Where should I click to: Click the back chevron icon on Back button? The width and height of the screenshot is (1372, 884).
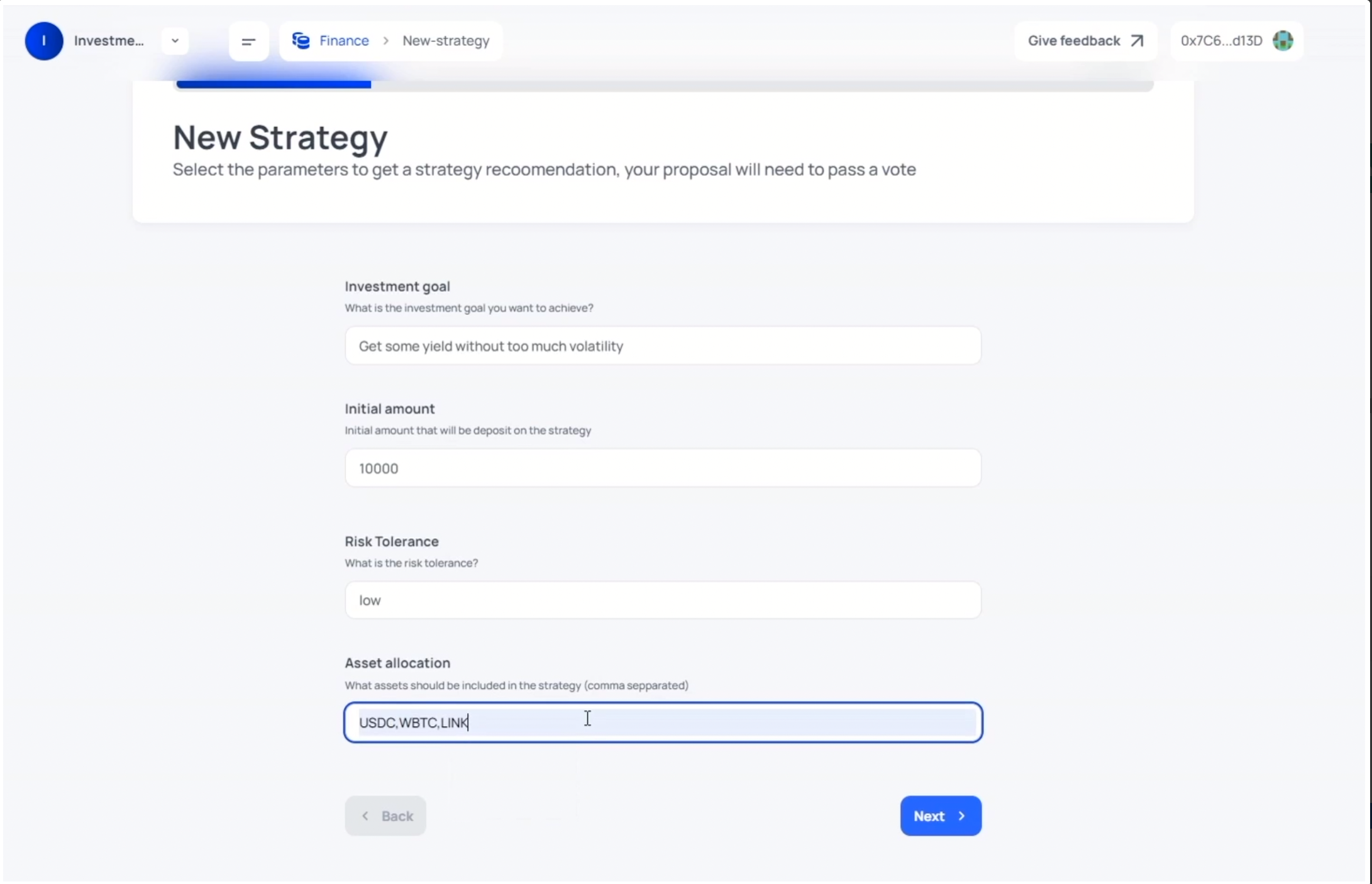tap(365, 815)
